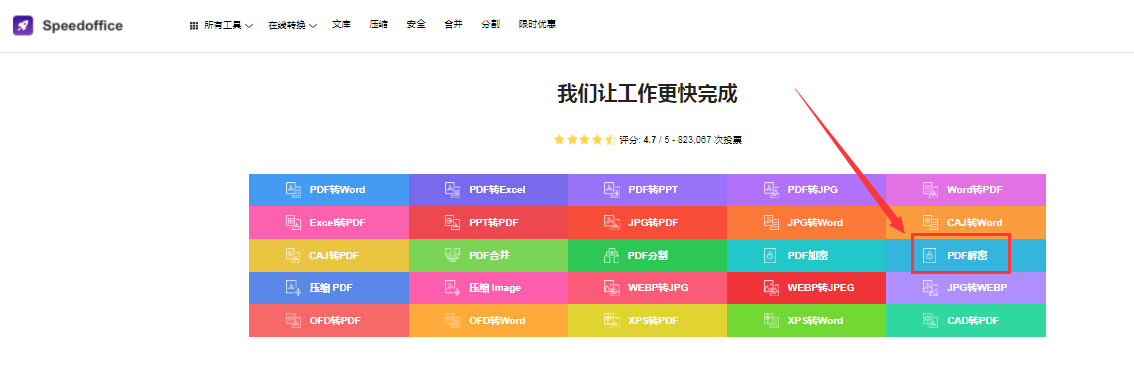
Task: Click the JPG转PDF tile icon
Action: coord(611,222)
